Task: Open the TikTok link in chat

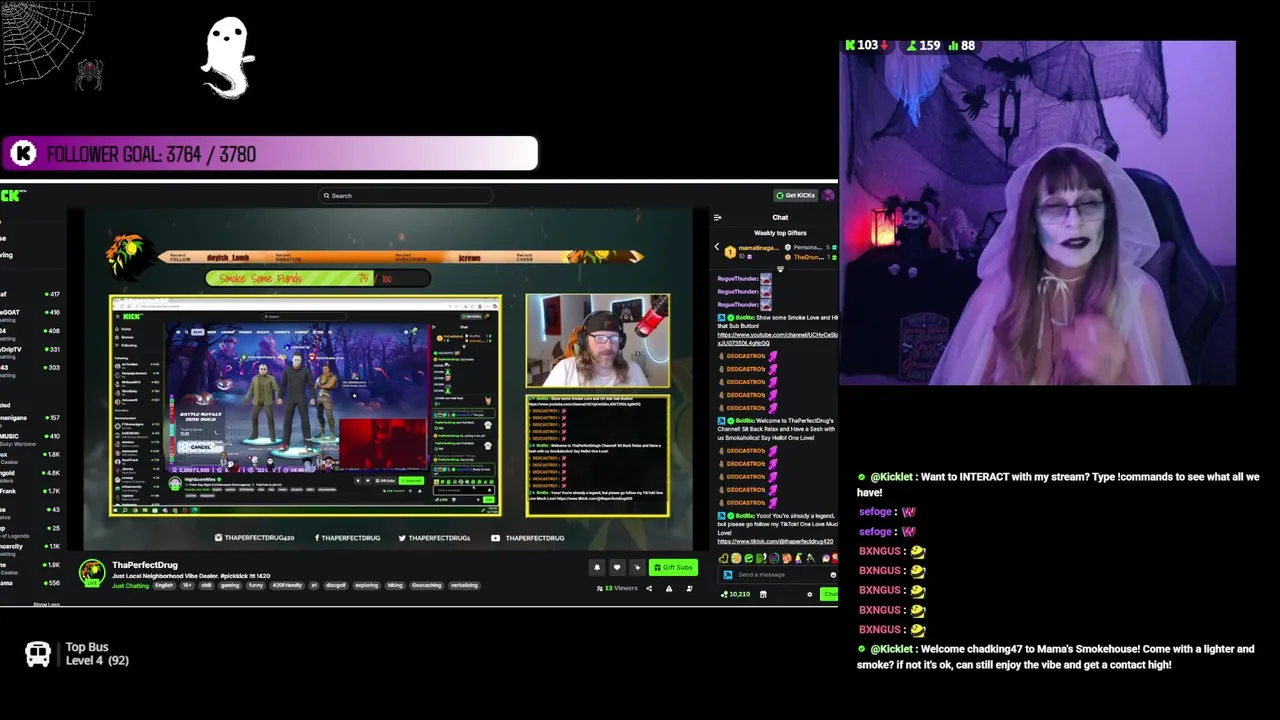Action: coord(777,541)
